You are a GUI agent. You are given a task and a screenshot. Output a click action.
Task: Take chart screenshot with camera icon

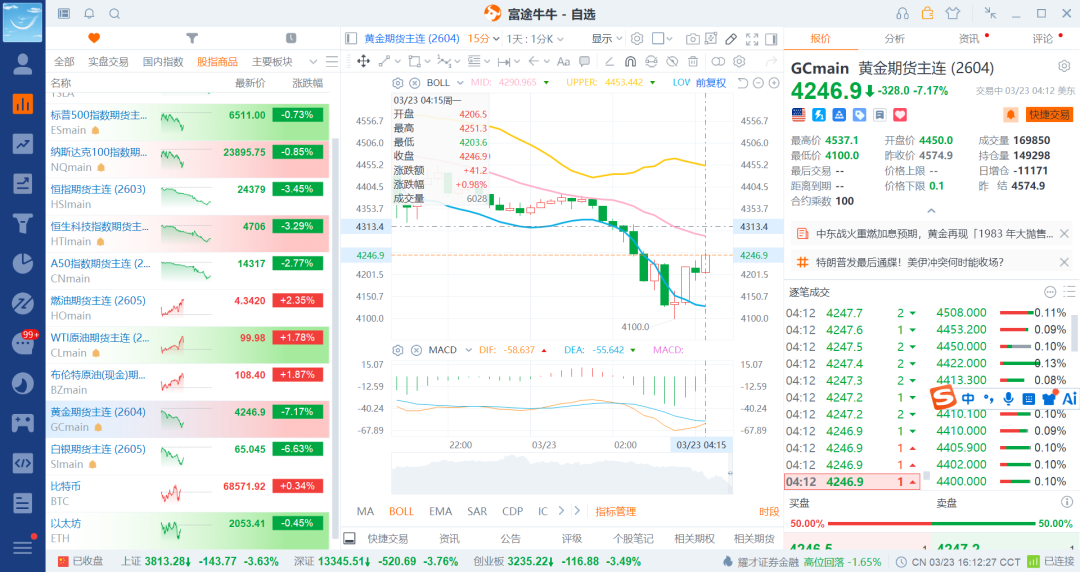(692, 39)
